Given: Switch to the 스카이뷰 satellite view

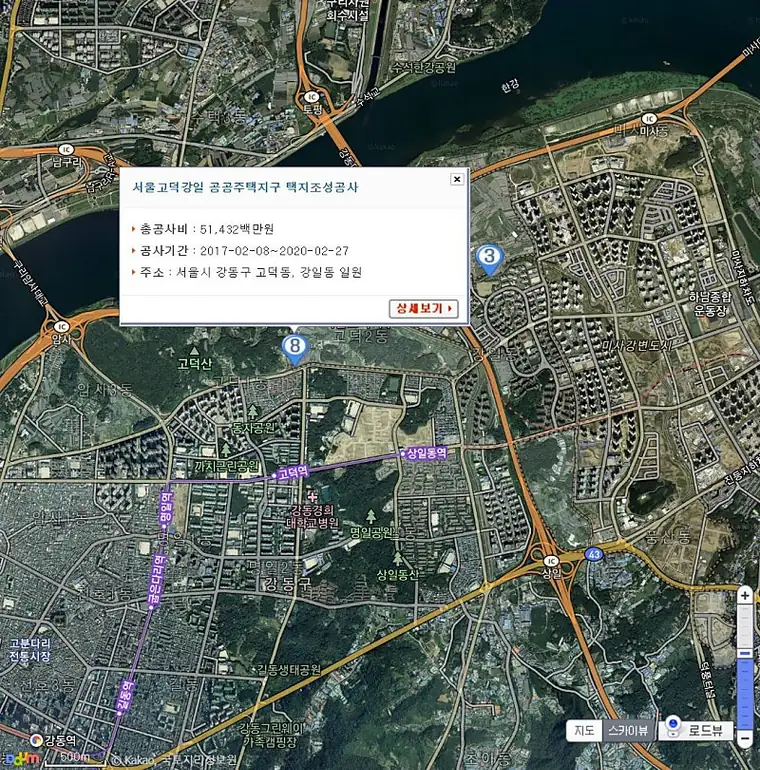Looking at the screenshot, I should click(628, 730).
